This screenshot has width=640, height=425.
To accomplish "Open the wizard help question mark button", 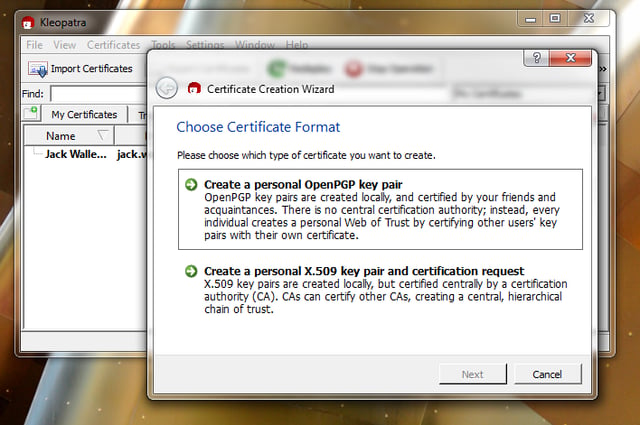I will tap(536, 58).
